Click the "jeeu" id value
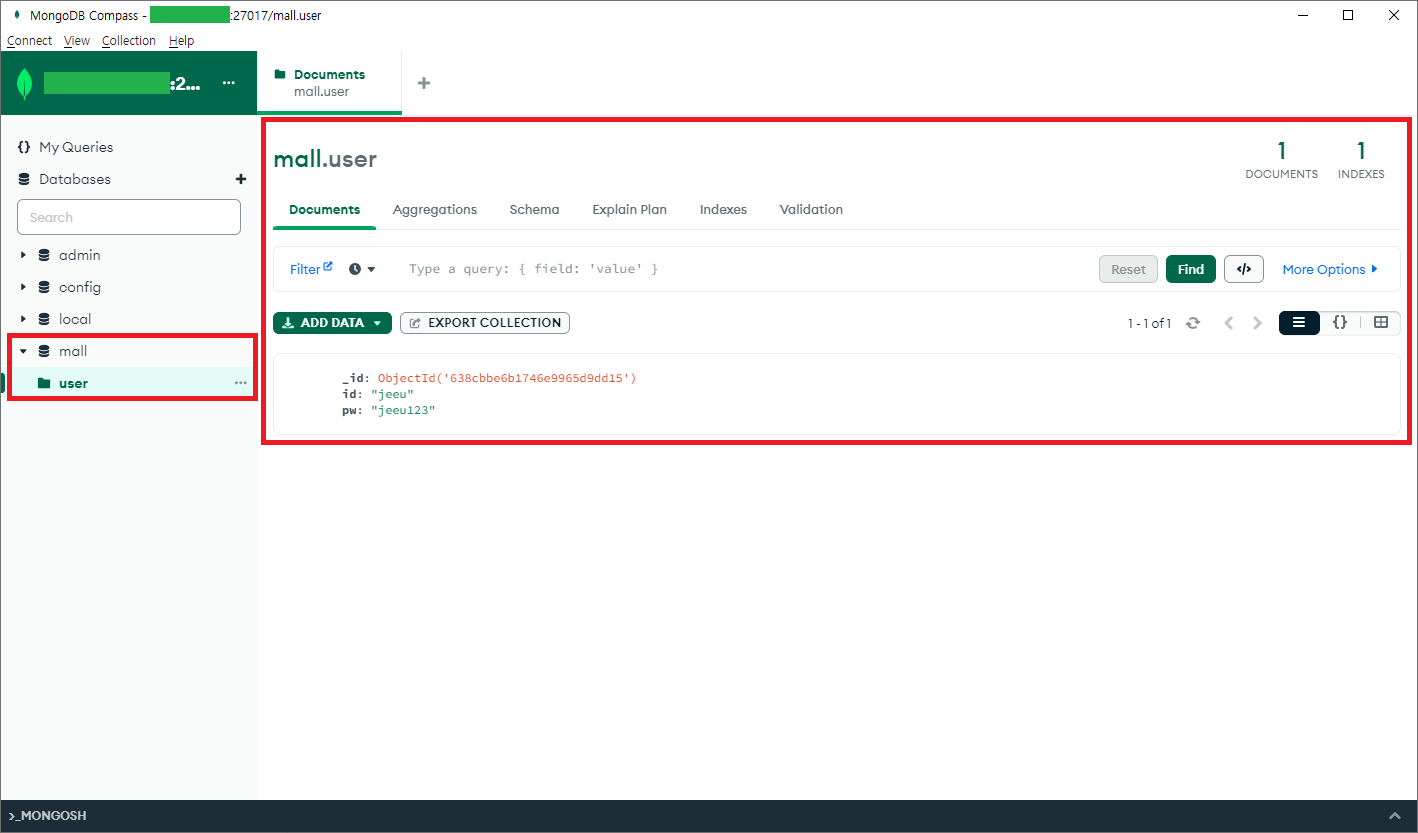The height and width of the screenshot is (833, 1418). [392, 394]
